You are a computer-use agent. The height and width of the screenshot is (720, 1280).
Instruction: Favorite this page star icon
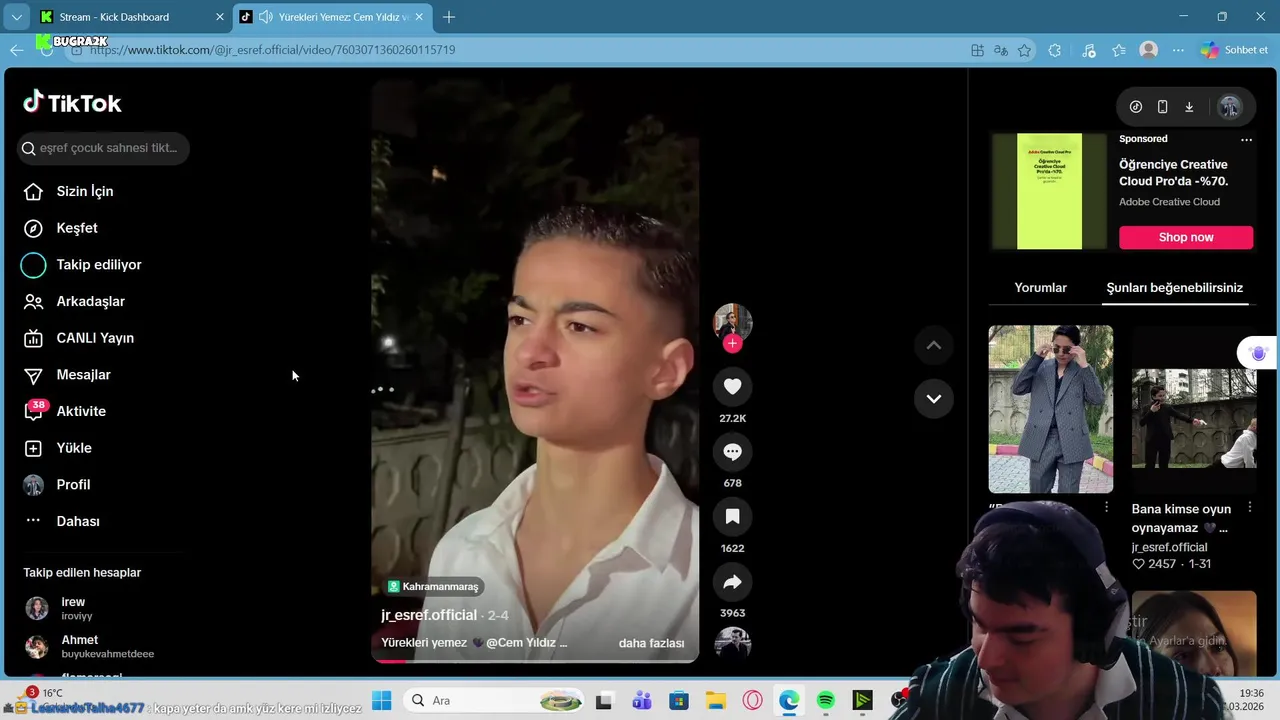click(1024, 50)
